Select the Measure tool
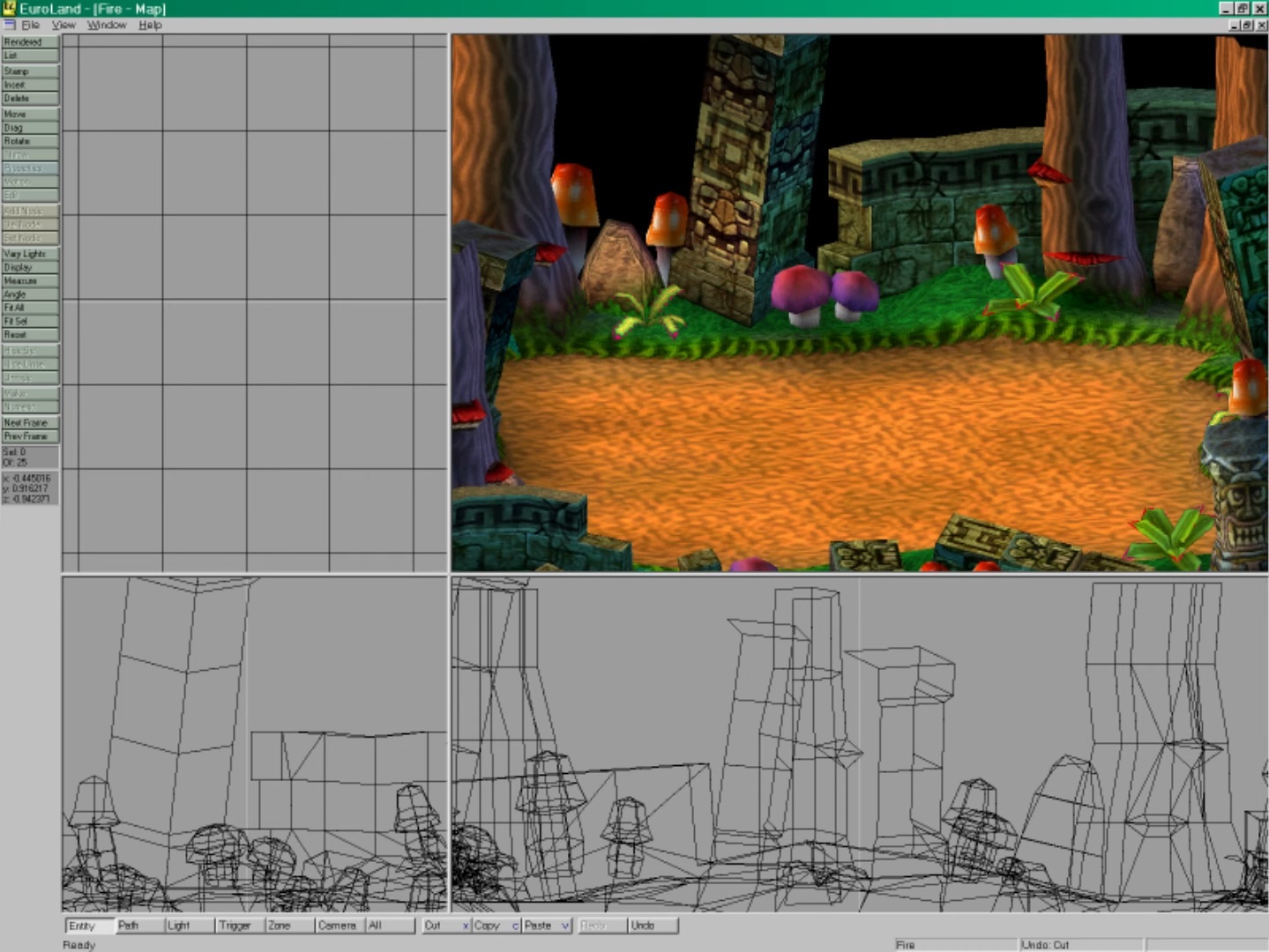 tap(30, 280)
